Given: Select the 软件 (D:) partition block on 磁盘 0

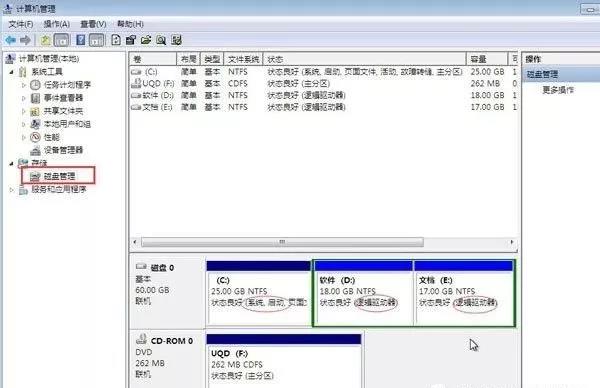Looking at the screenshot, I should (363, 293).
